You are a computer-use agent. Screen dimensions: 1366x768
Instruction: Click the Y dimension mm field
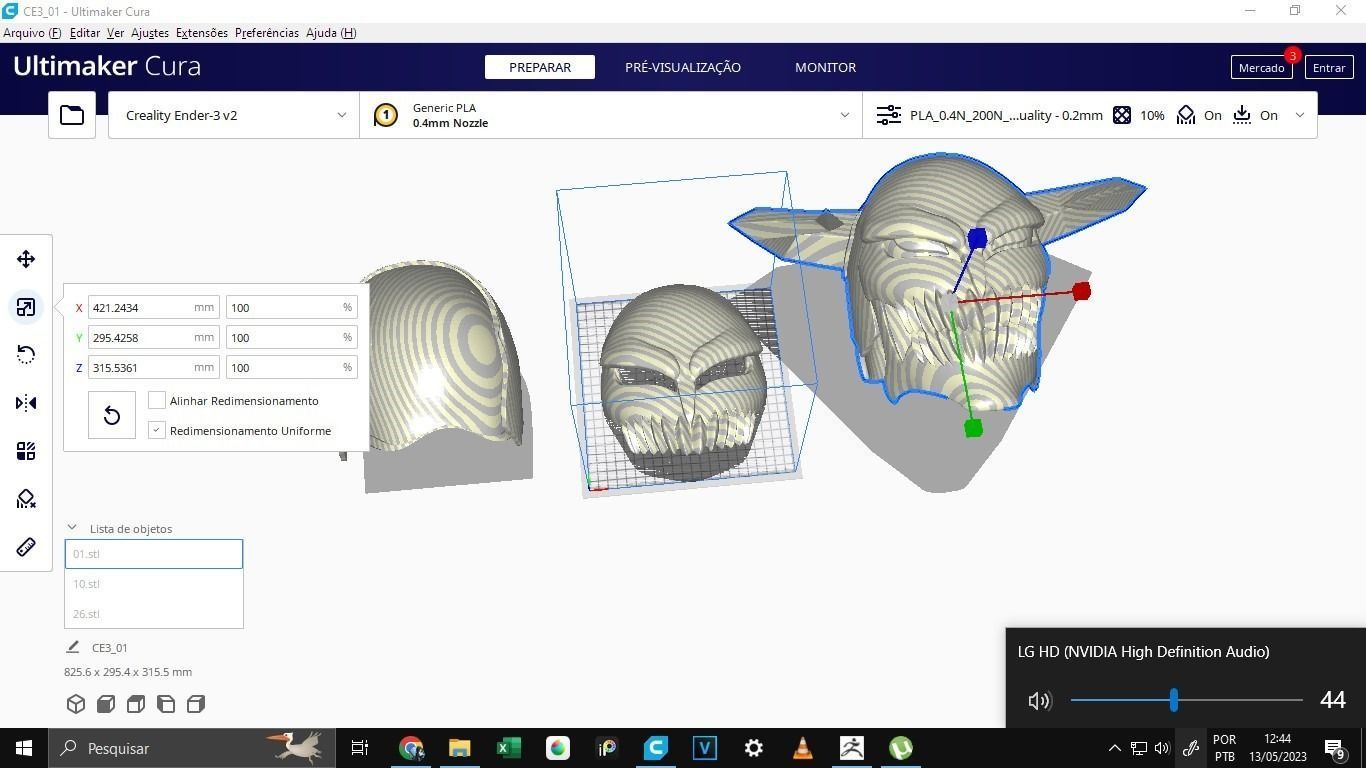tap(153, 337)
